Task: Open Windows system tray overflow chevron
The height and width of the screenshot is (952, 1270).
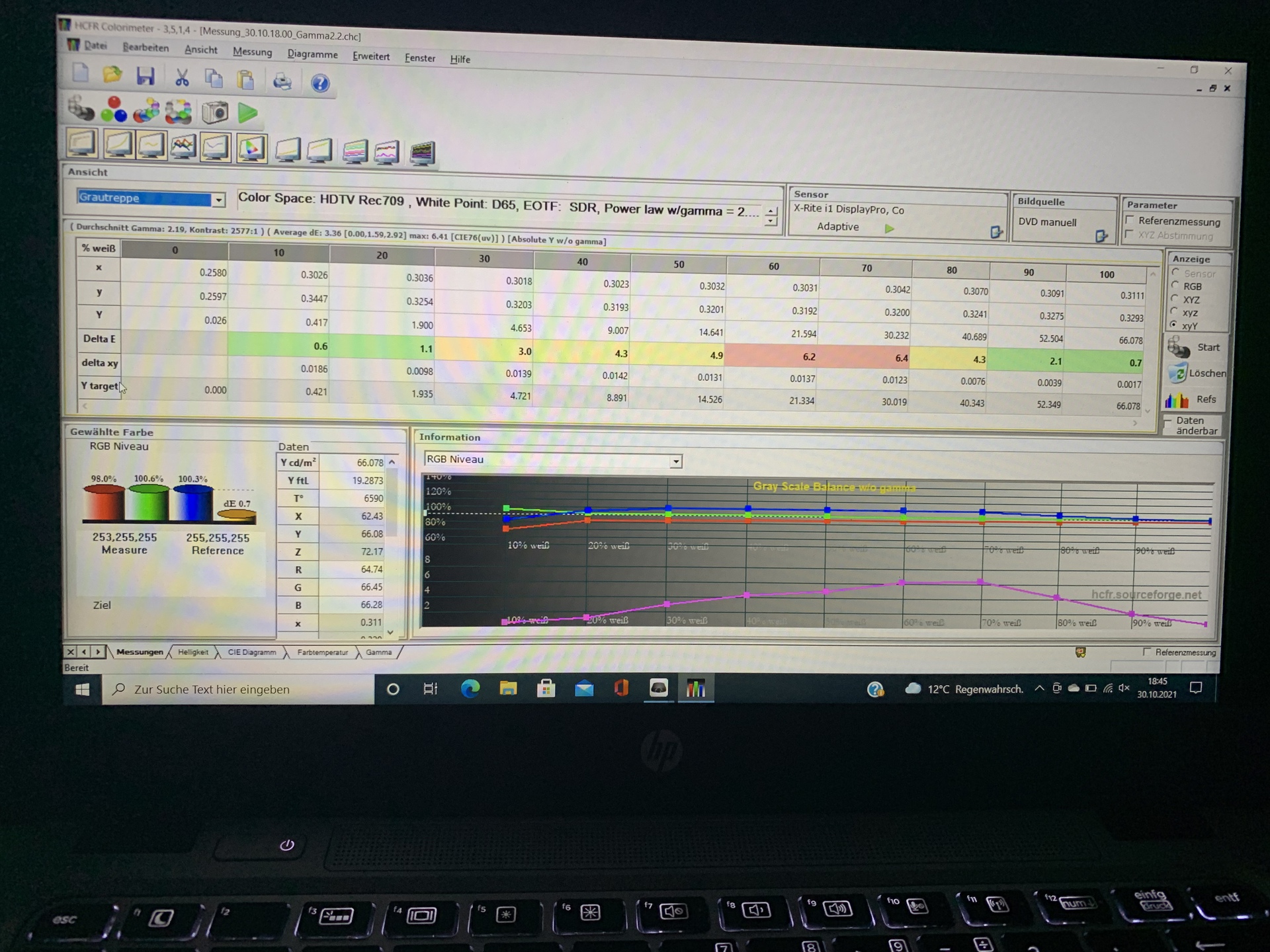Action: [1039, 688]
